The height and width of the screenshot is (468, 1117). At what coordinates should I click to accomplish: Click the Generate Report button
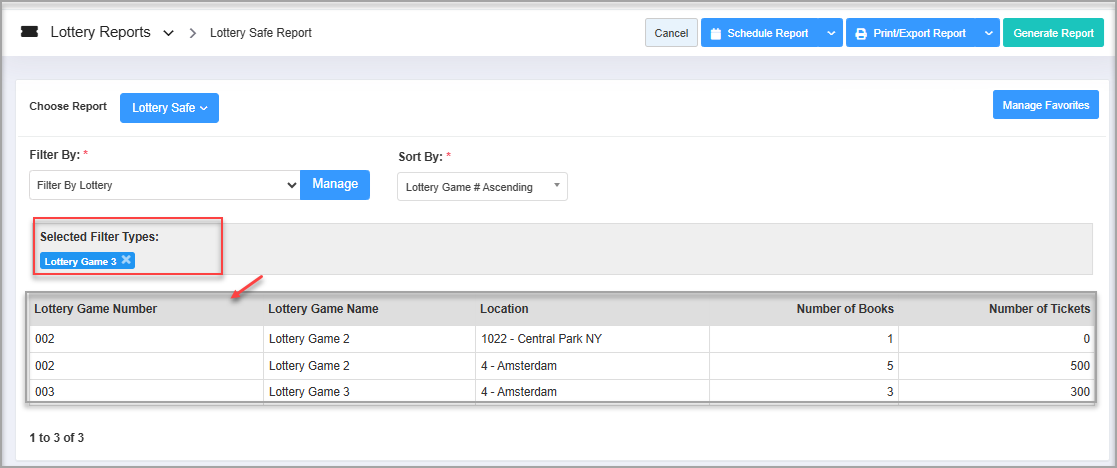1053,33
